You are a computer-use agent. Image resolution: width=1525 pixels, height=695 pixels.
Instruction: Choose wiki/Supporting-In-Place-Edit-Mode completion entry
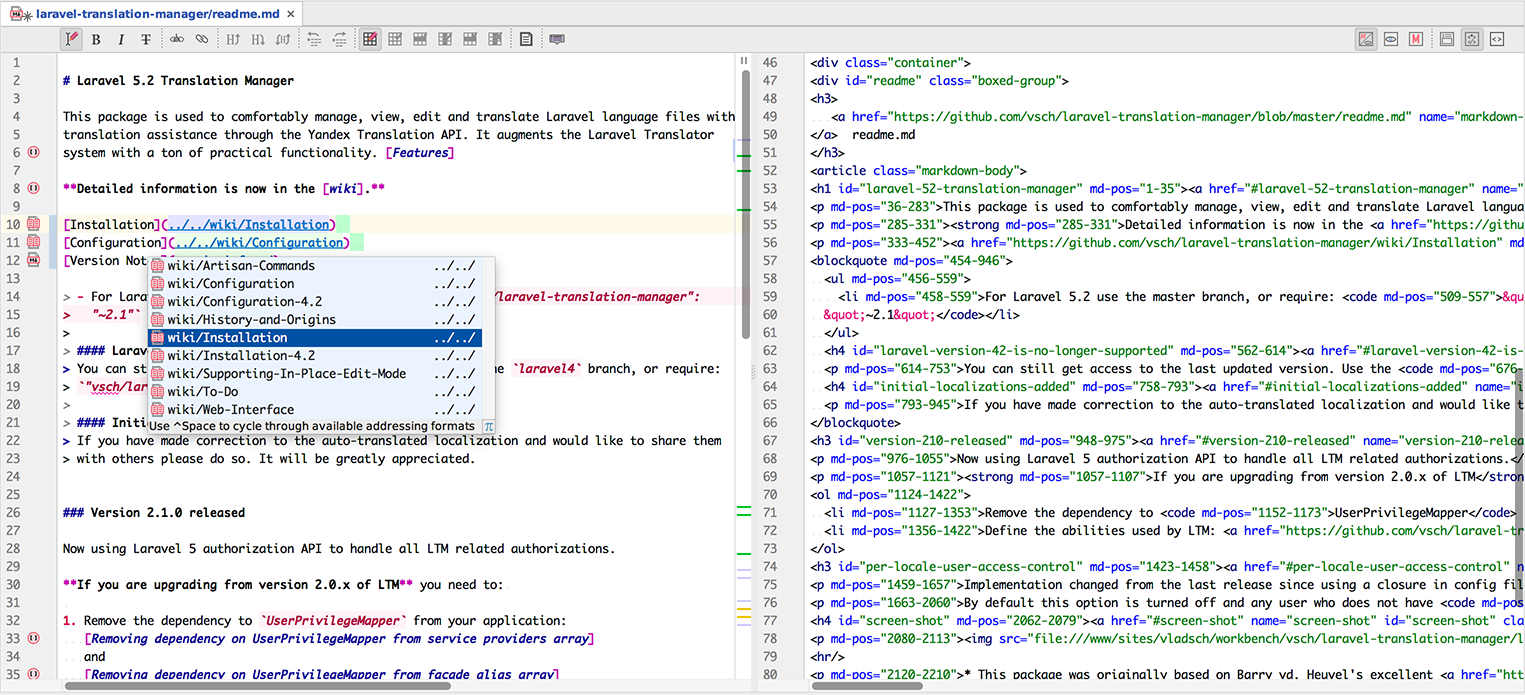coord(315,374)
